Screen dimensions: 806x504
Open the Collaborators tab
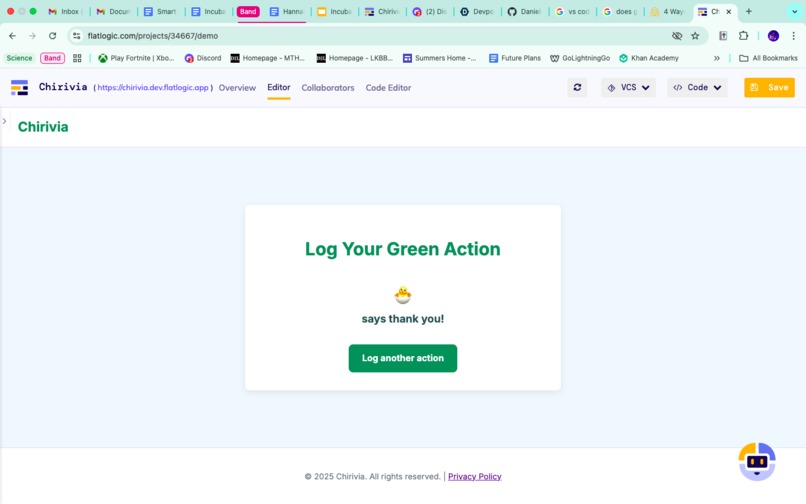tap(327, 88)
